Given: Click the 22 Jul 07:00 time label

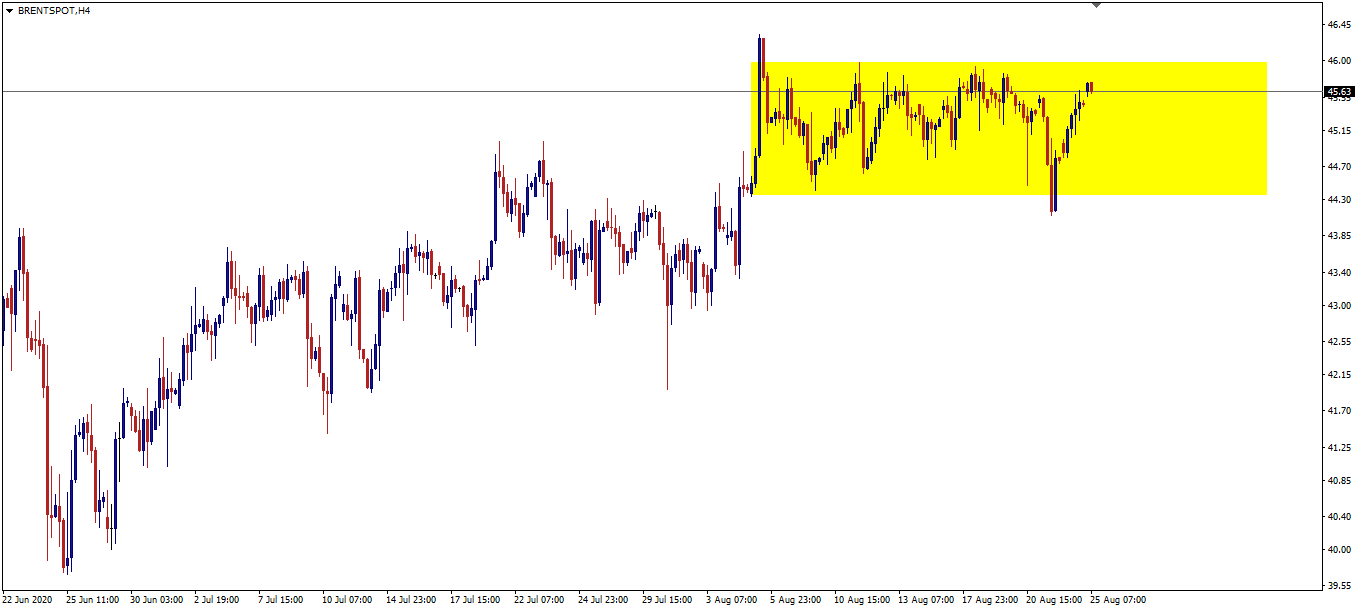Looking at the screenshot, I should (539, 601).
